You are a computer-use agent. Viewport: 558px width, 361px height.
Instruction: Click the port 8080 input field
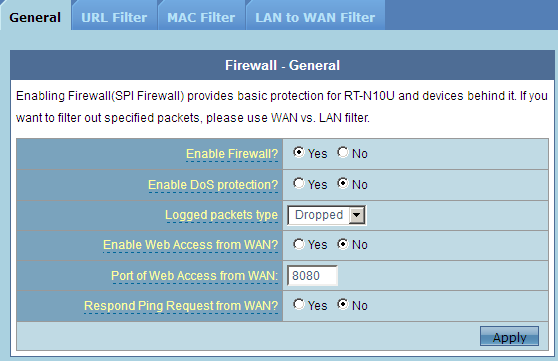pyautogui.click(x=312, y=276)
